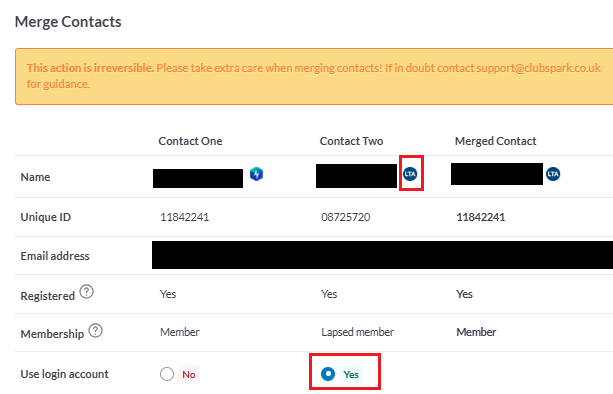Click the Lapsed member status of Contact Two
This screenshot has height=394, width=613.
click(357, 332)
